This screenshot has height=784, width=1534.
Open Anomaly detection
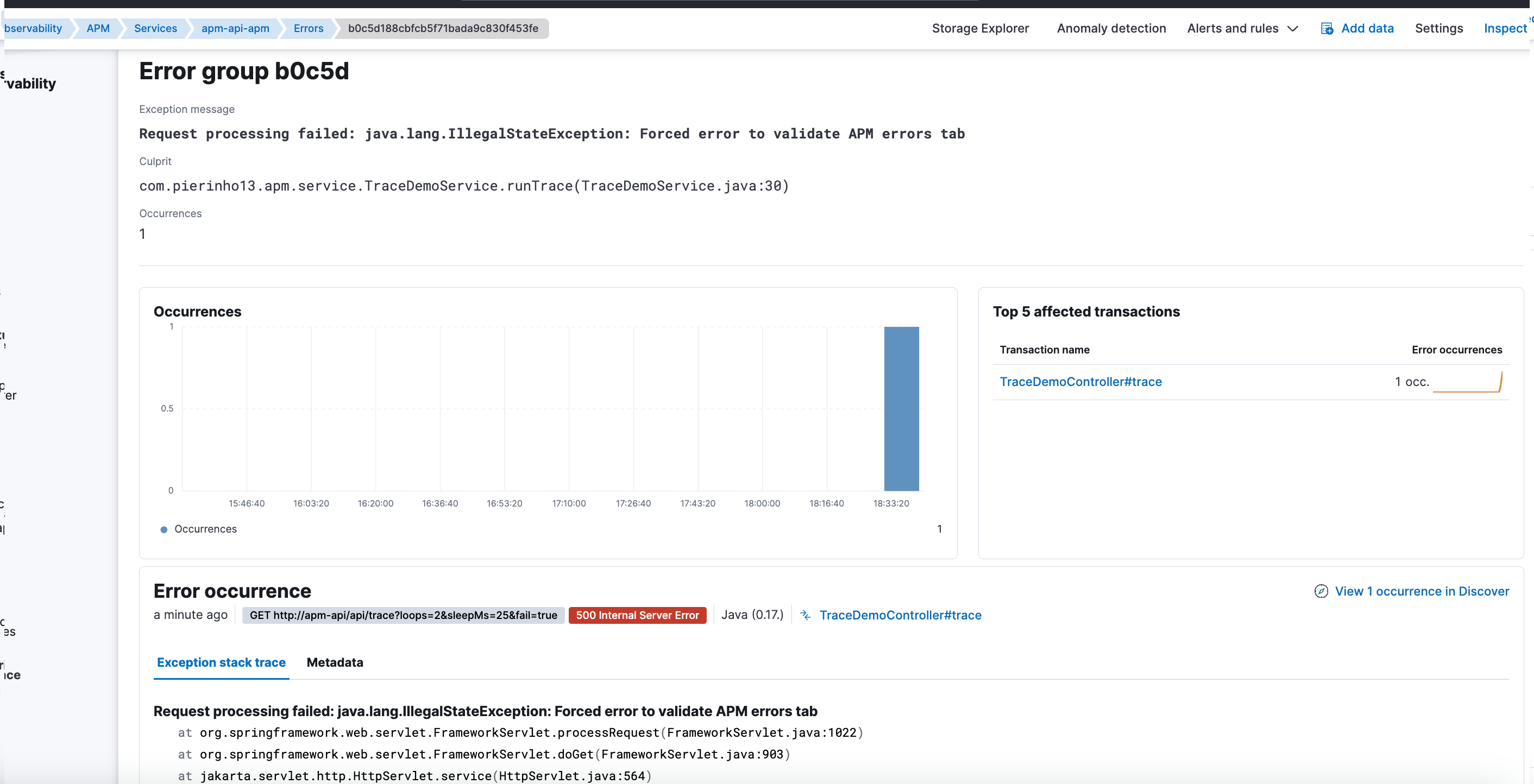(x=1111, y=29)
